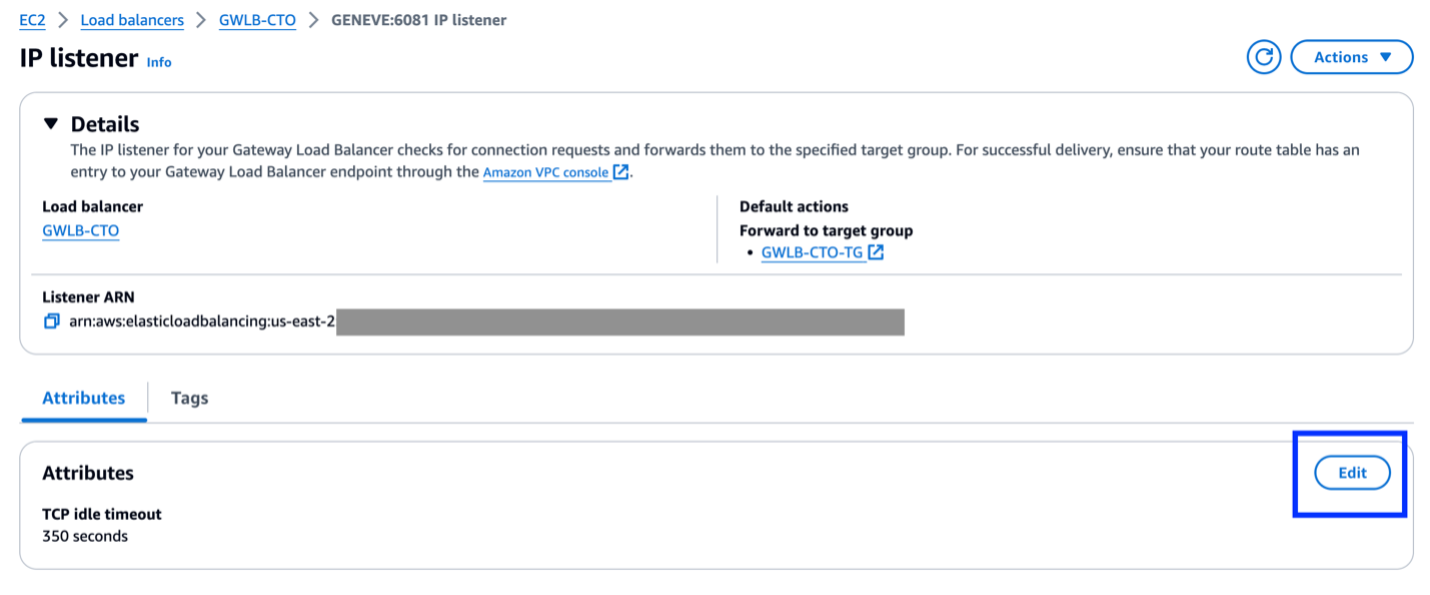
Task: Click external link icon beside Amazon VPC console
Action: [621, 172]
